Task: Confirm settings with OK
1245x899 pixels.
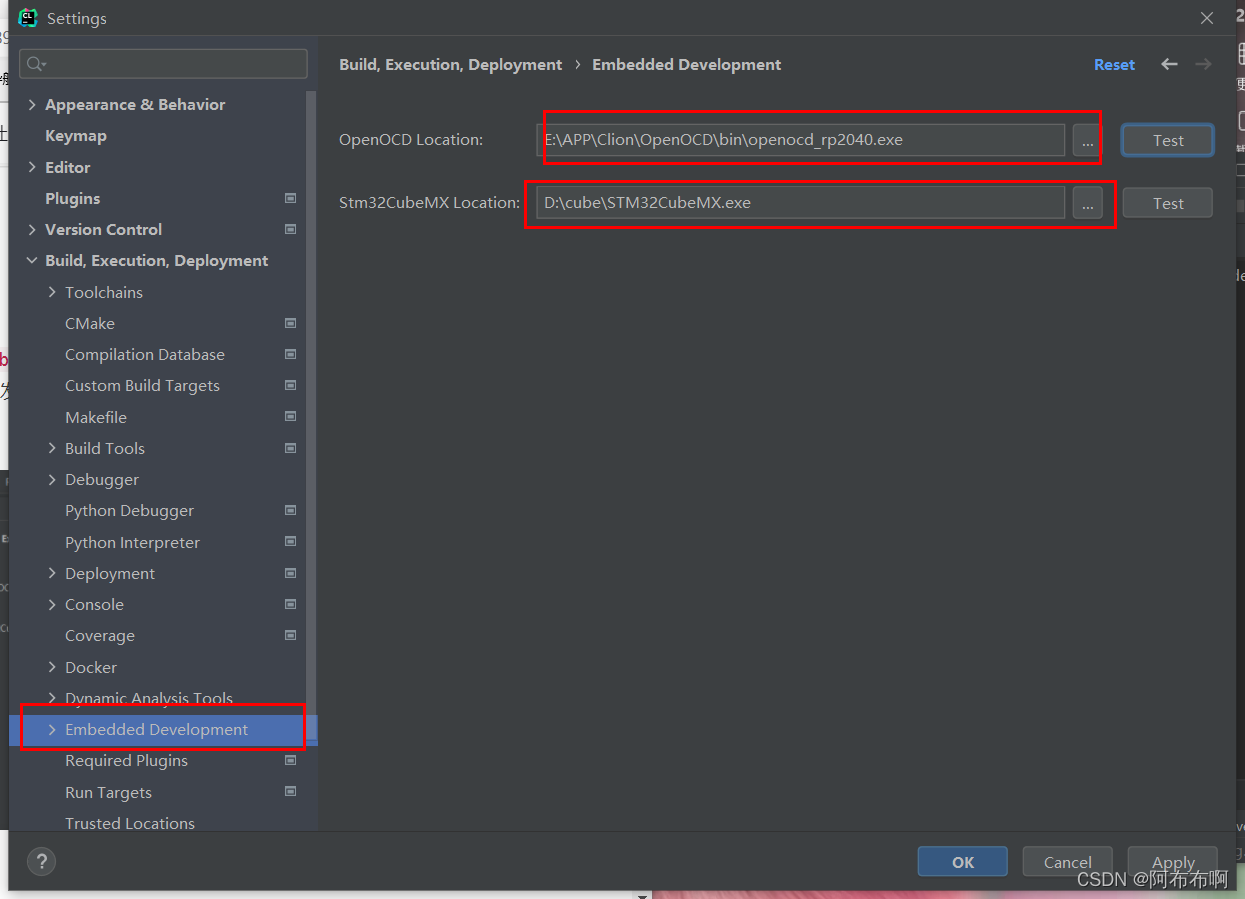Action: click(962, 862)
